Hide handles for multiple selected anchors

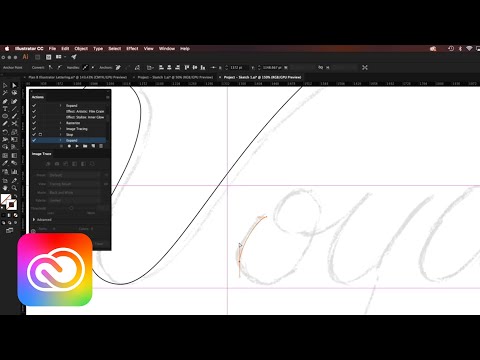pos(93,67)
